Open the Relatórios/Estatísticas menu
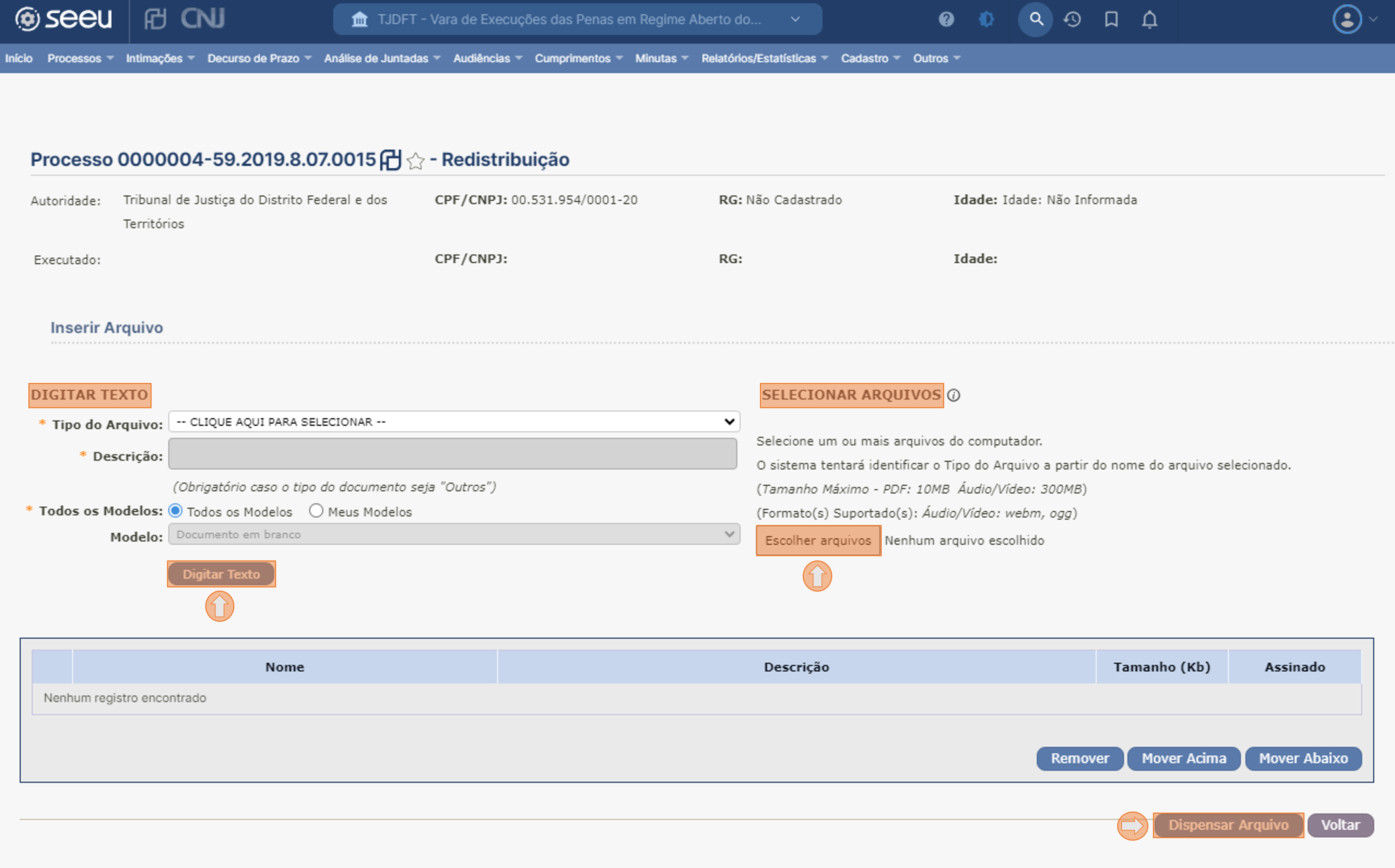 765,59
